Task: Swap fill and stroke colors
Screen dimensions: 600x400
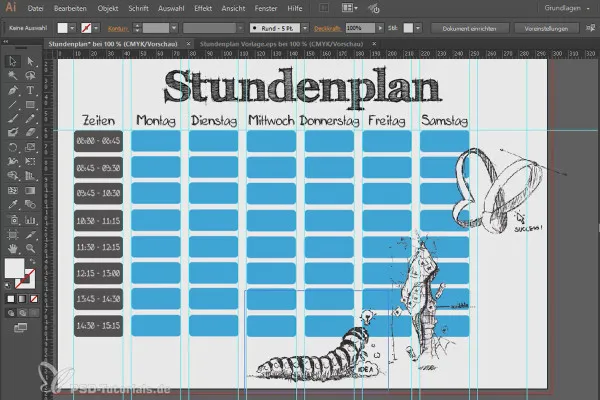Action: [33, 261]
